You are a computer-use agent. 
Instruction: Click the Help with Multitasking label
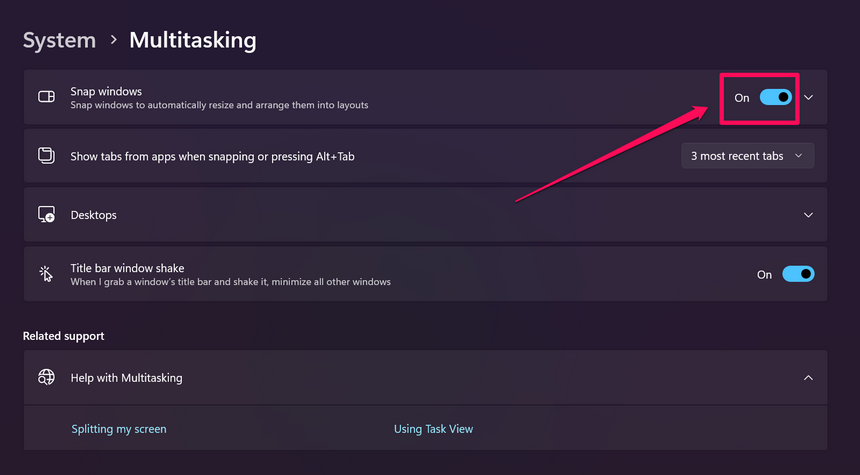click(x=126, y=378)
